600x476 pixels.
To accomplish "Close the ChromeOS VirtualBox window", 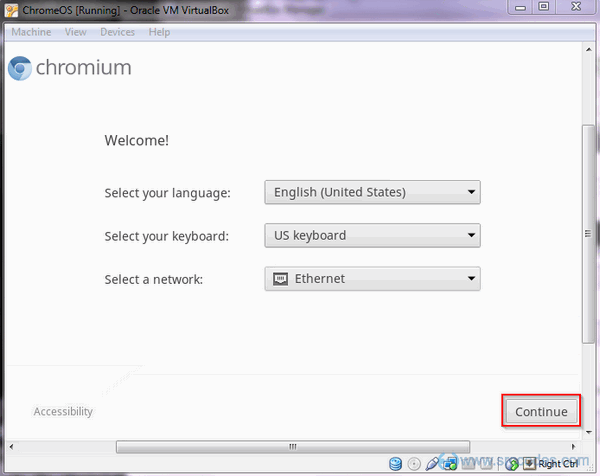I will click(x=576, y=7).
